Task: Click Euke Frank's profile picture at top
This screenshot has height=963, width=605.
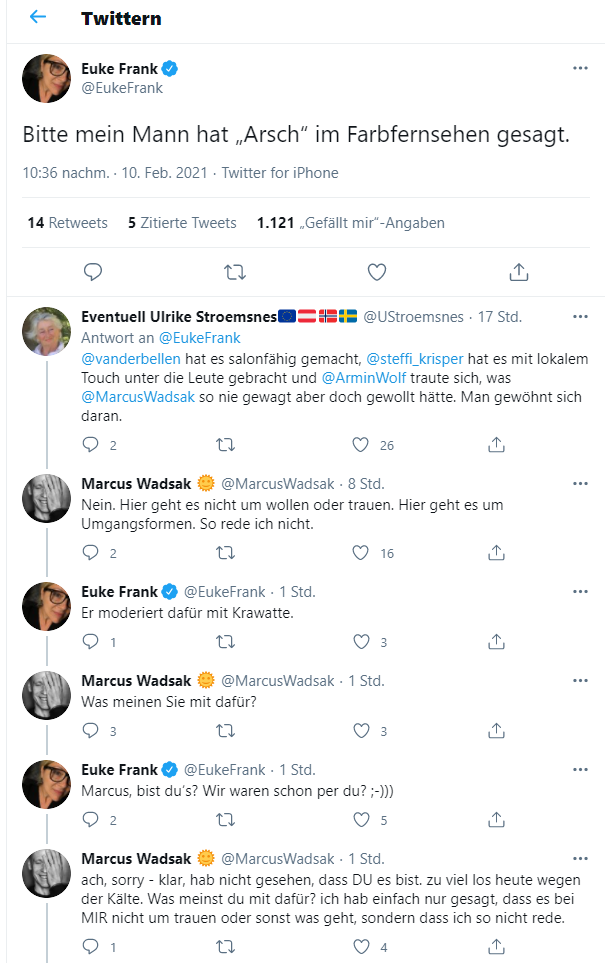Action: click(x=46, y=78)
